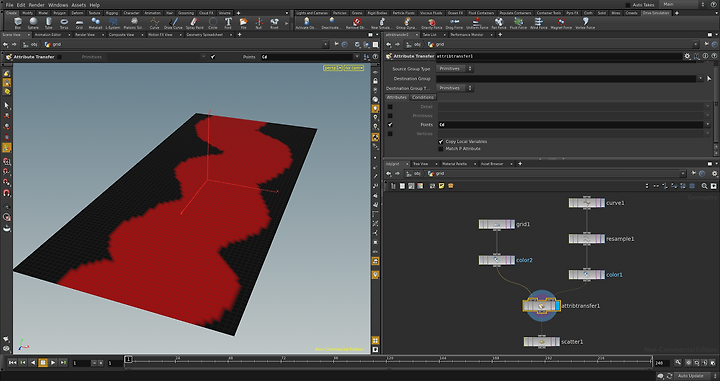The image size is (720, 381).
Task: Select the L-System shelf tool
Action: pos(113,23)
